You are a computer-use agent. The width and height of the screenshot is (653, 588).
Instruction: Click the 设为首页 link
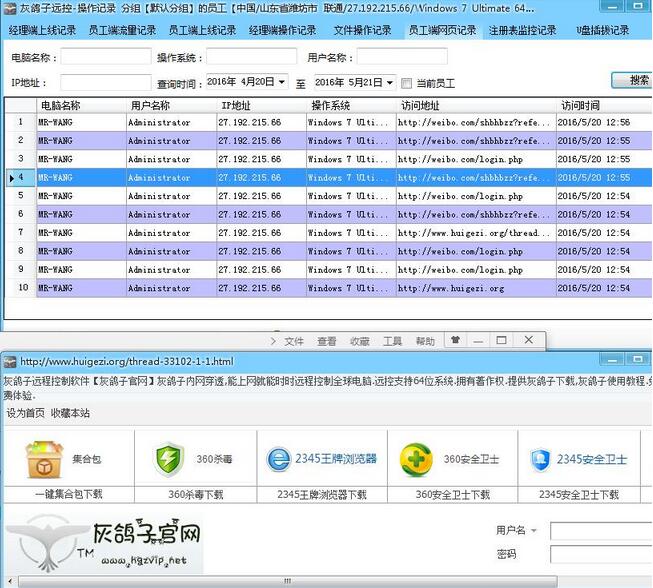25,412
